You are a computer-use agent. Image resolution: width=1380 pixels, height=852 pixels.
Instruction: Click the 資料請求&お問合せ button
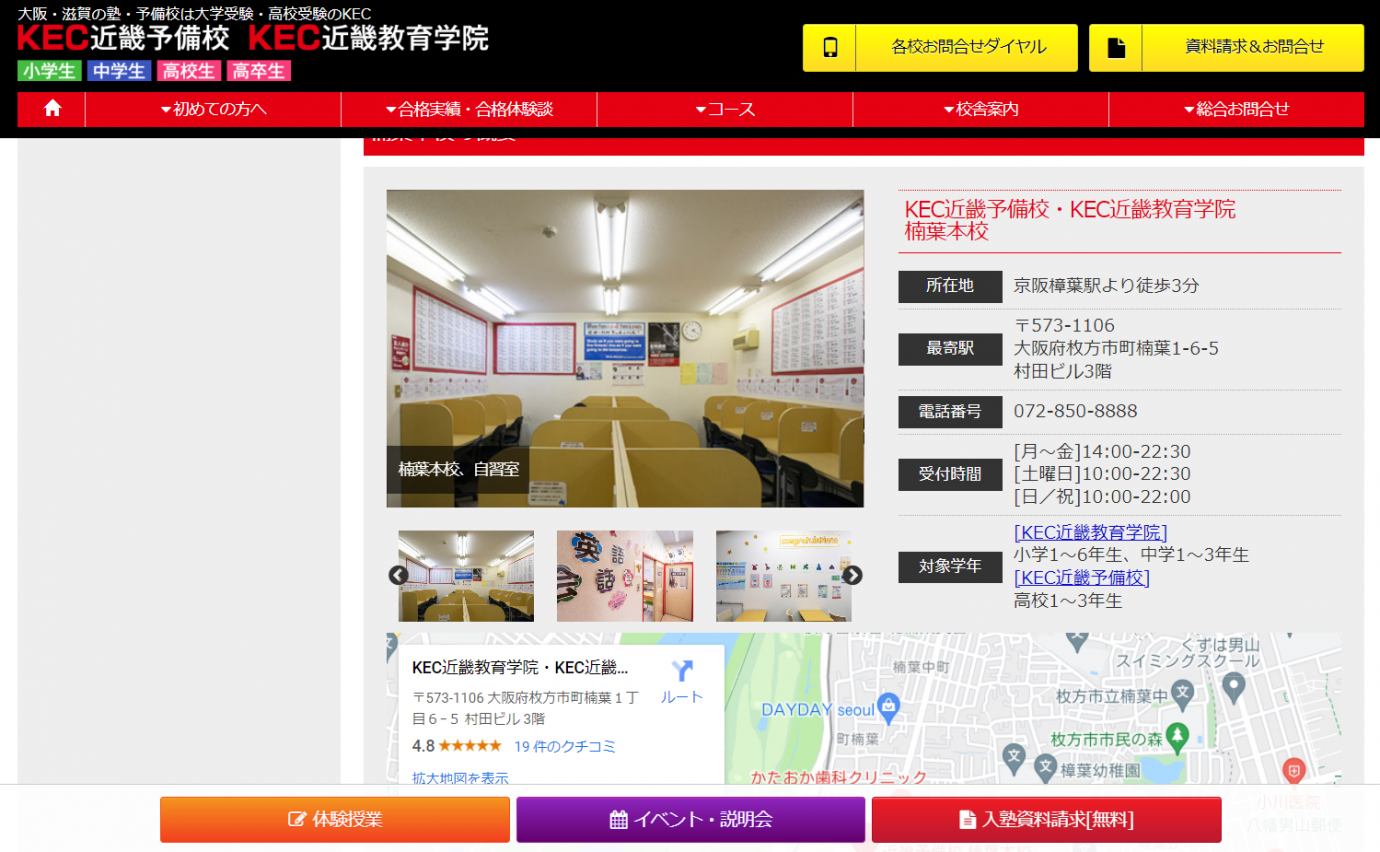tap(1226, 47)
